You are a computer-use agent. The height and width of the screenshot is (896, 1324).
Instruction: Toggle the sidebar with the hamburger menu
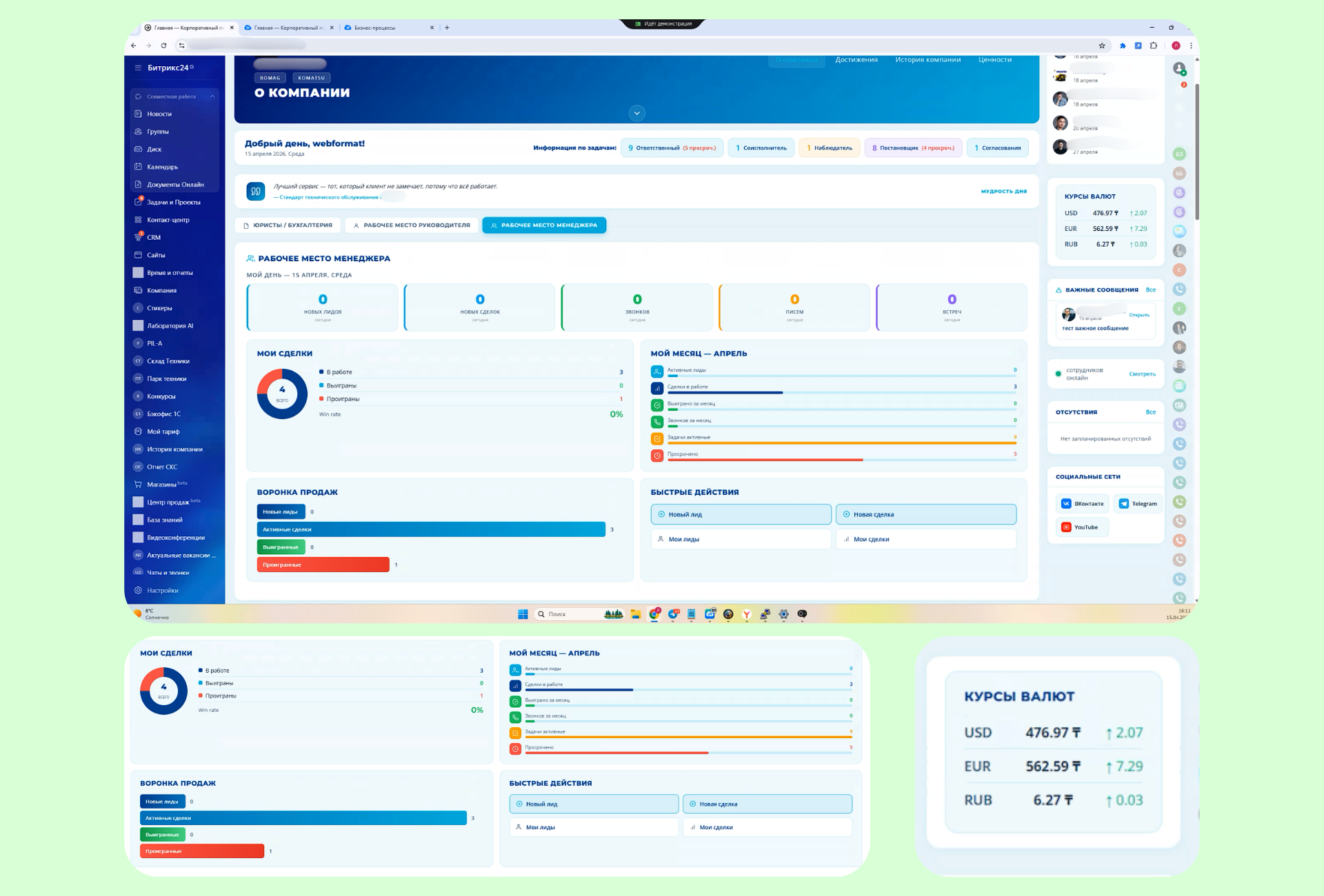coord(138,68)
